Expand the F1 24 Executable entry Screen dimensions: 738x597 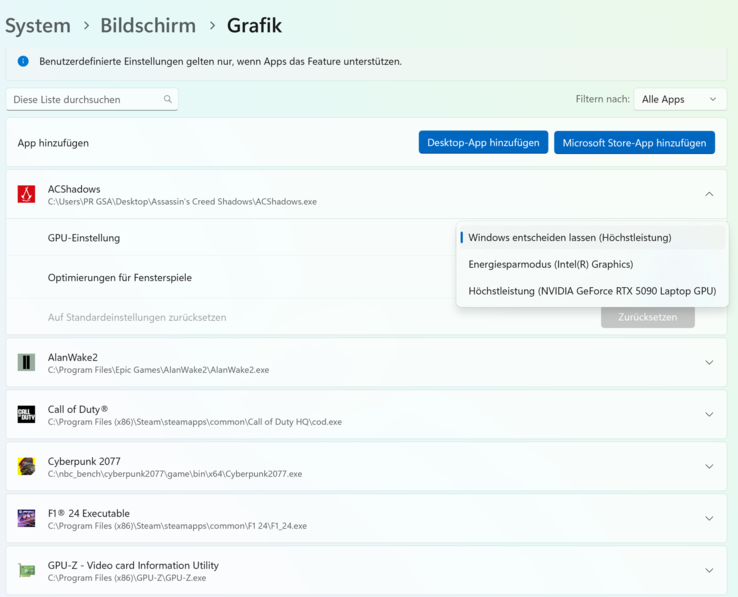click(x=709, y=518)
